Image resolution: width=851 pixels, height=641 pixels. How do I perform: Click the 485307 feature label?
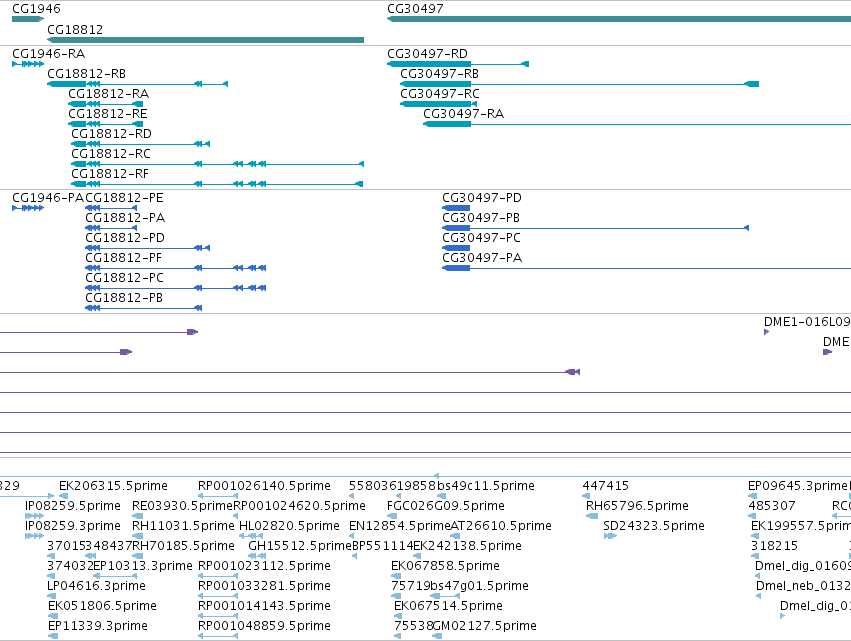pyautogui.click(x=772, y=506)
